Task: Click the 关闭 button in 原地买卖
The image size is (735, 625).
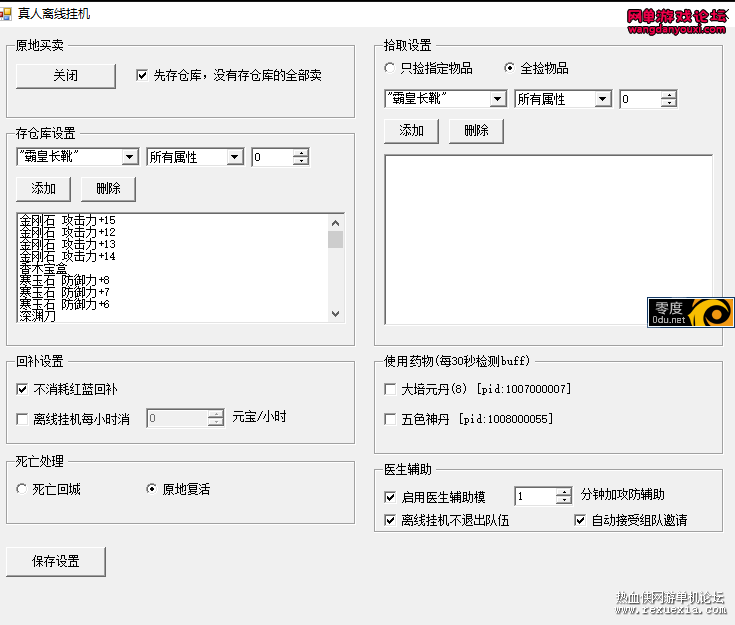Action: coord(66,76)
